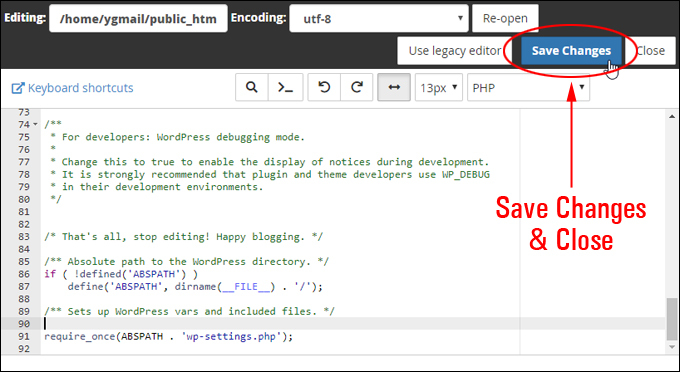Open the Keyboard shortcuts link

[x=81, y=88]
